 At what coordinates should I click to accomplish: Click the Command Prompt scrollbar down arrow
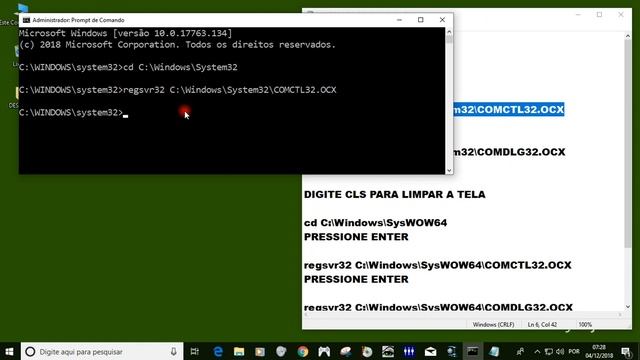(449, 171)
